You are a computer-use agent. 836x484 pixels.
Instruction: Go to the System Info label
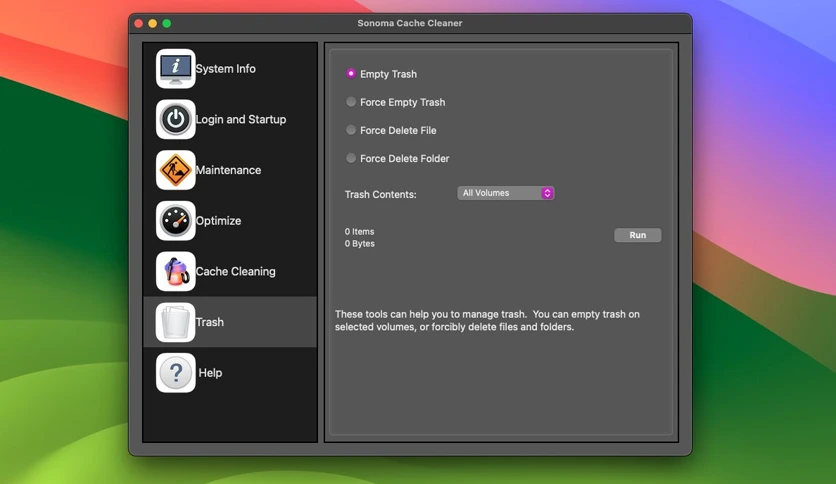[226, 69]
